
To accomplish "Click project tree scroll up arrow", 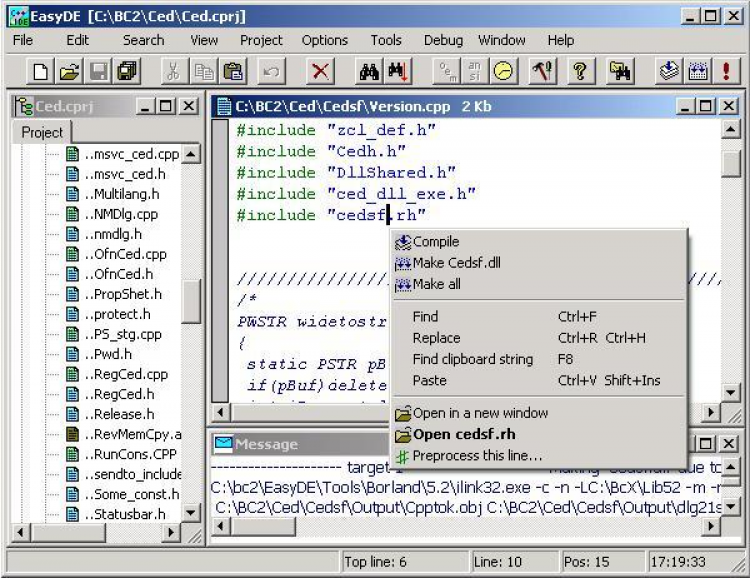I will (191, 154).
